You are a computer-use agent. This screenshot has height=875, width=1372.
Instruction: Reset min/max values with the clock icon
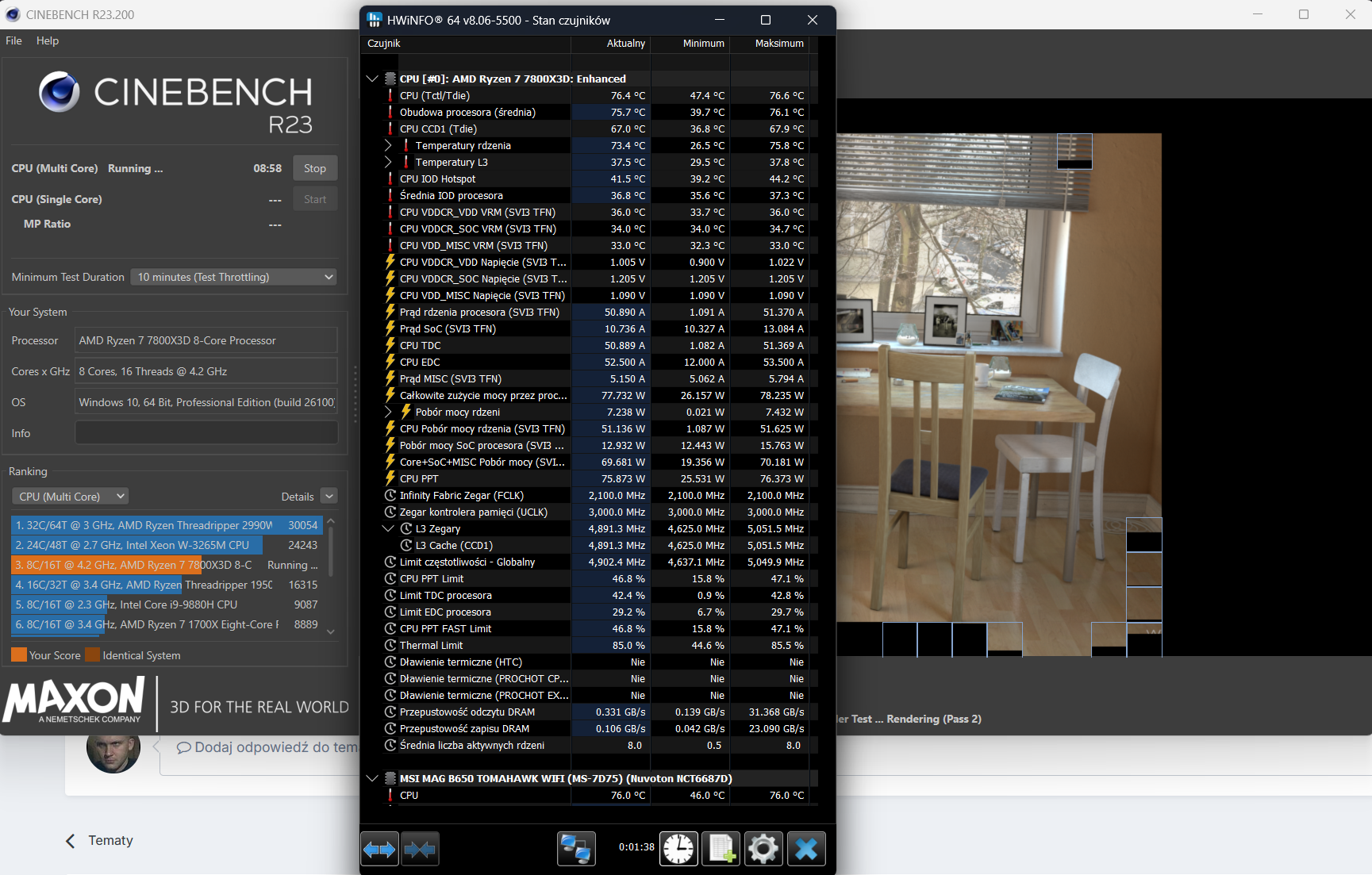(678, 849)
